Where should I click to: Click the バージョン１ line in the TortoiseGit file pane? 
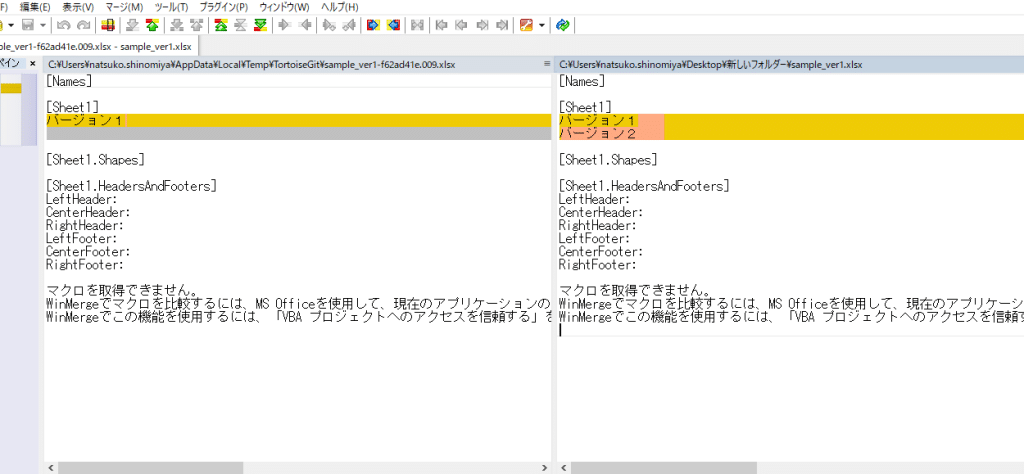click(299, 120)
